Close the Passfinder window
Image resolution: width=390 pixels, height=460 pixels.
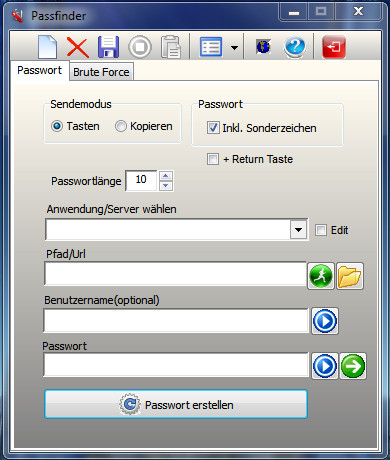click(359, 12)
